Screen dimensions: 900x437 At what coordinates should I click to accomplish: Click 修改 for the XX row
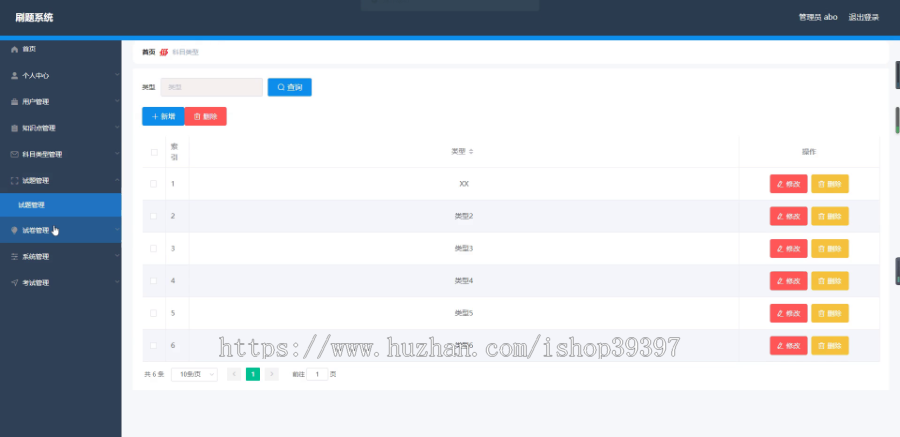coord(789,184)
